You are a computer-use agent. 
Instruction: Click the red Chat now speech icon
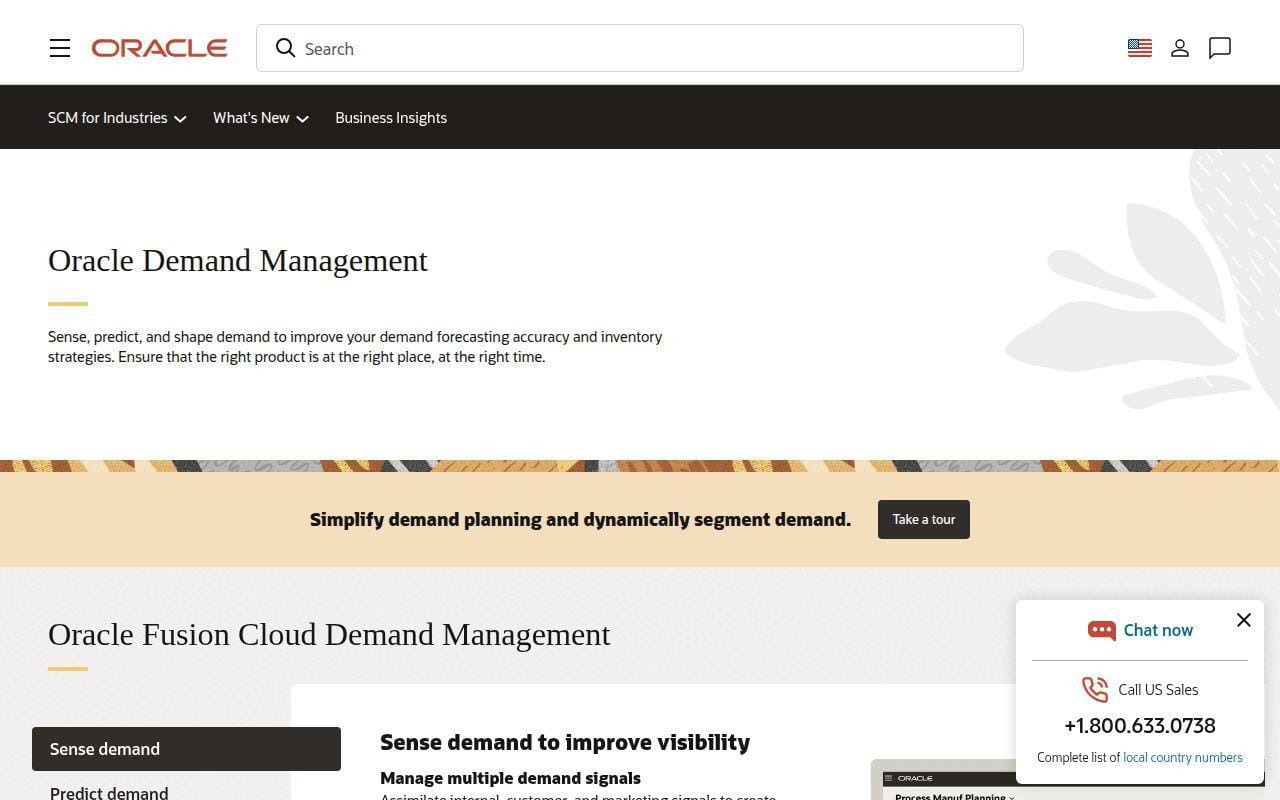coord(1102,630)
